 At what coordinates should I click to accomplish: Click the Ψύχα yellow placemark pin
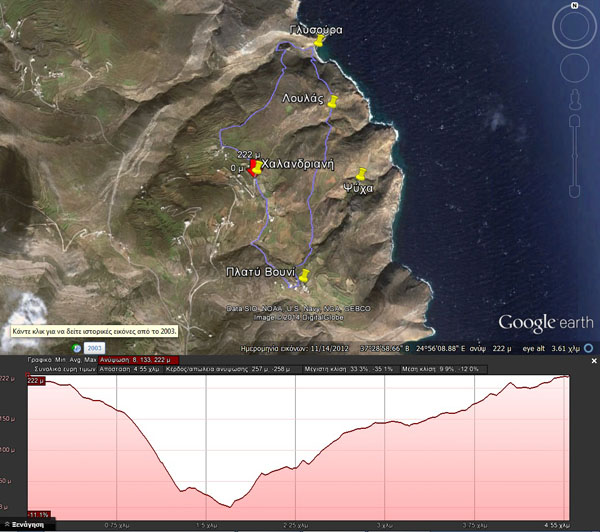tap(361, 174)
